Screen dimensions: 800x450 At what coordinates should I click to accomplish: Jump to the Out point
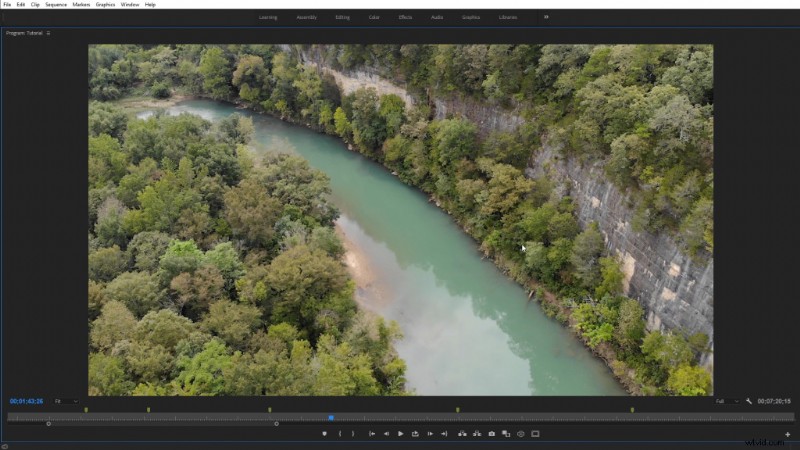444,434
